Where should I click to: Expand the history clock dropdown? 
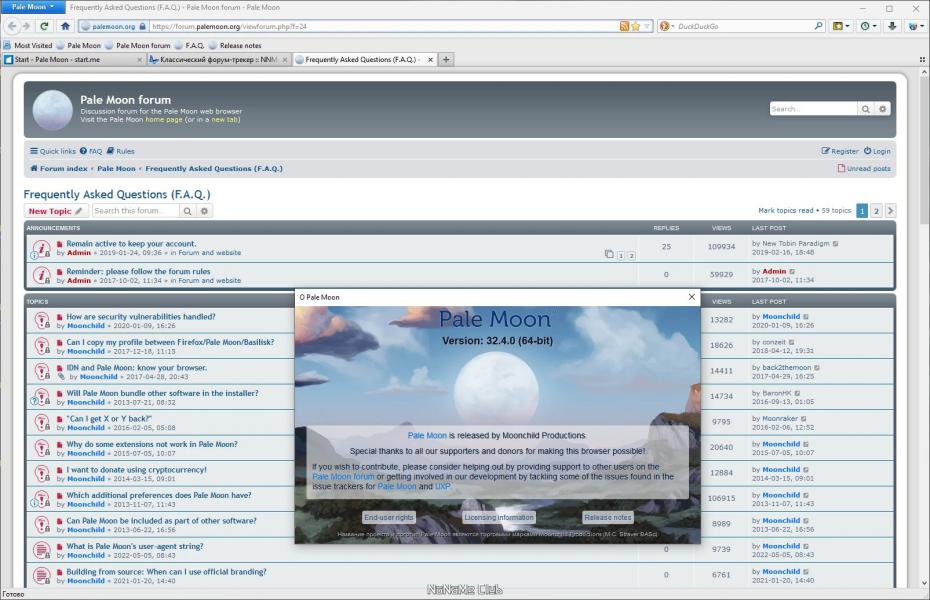(x=869, y=26)
